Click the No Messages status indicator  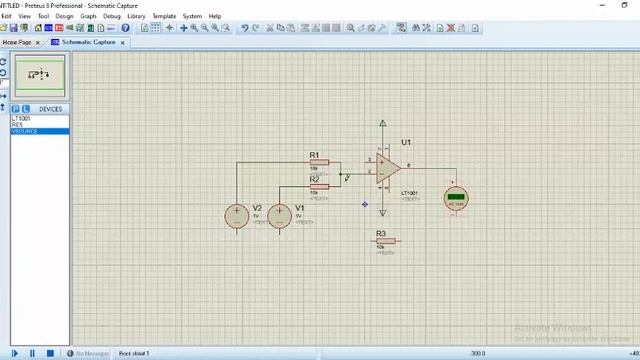point(88,353)
